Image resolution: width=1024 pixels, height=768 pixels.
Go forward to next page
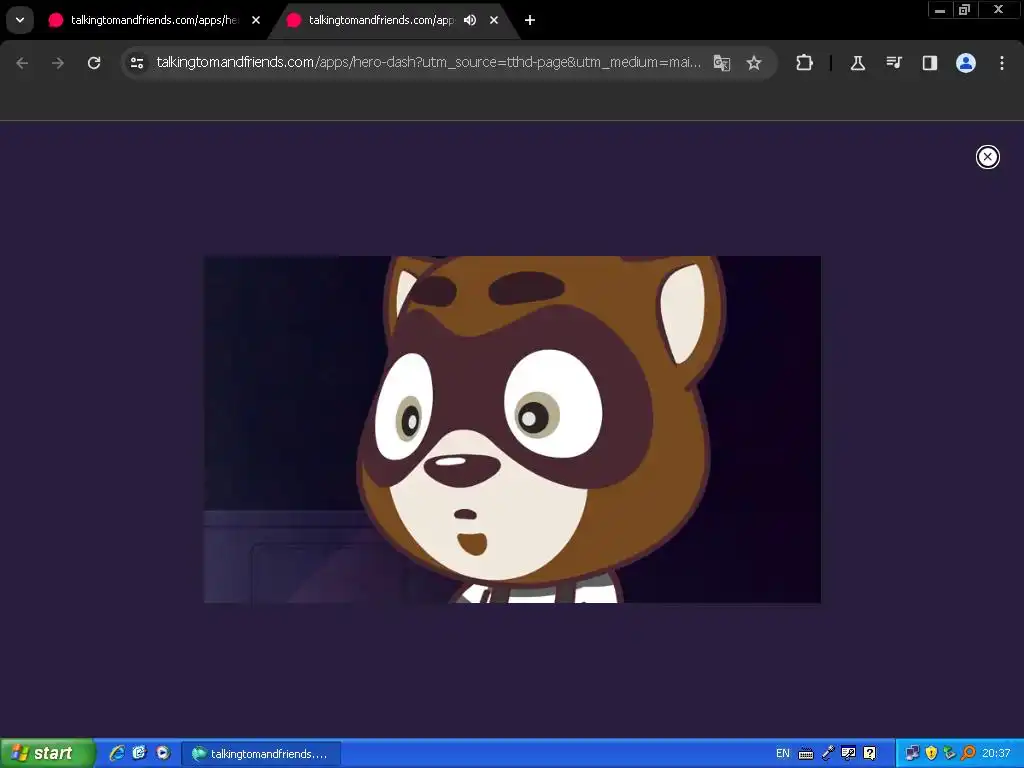[58, 63]
